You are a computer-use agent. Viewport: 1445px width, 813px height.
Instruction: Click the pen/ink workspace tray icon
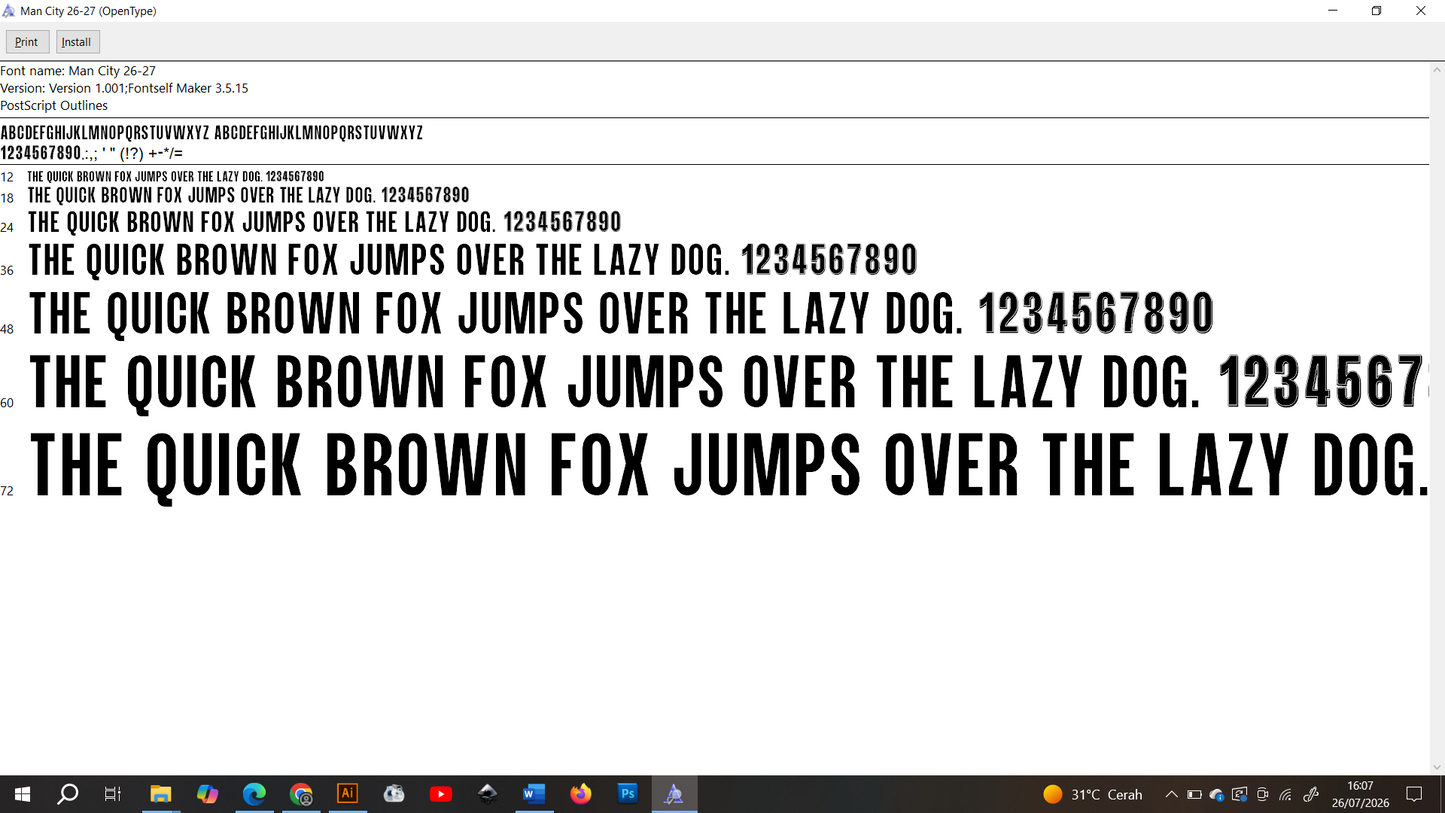click(x=1310, y=794)
